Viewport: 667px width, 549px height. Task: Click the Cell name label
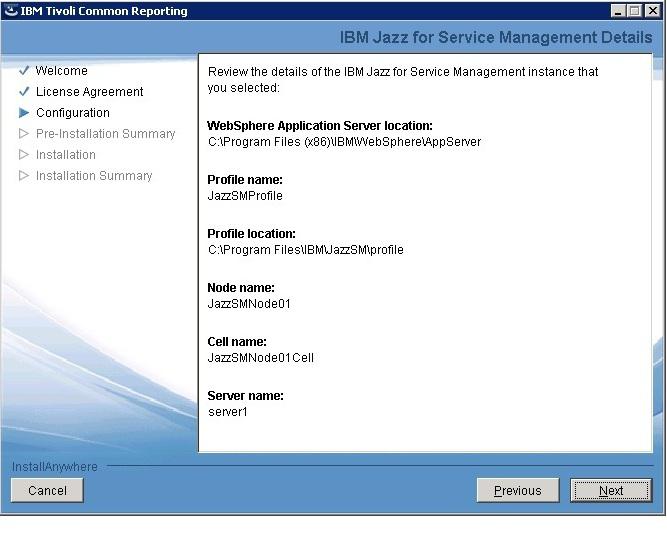(x=237, y=342)
